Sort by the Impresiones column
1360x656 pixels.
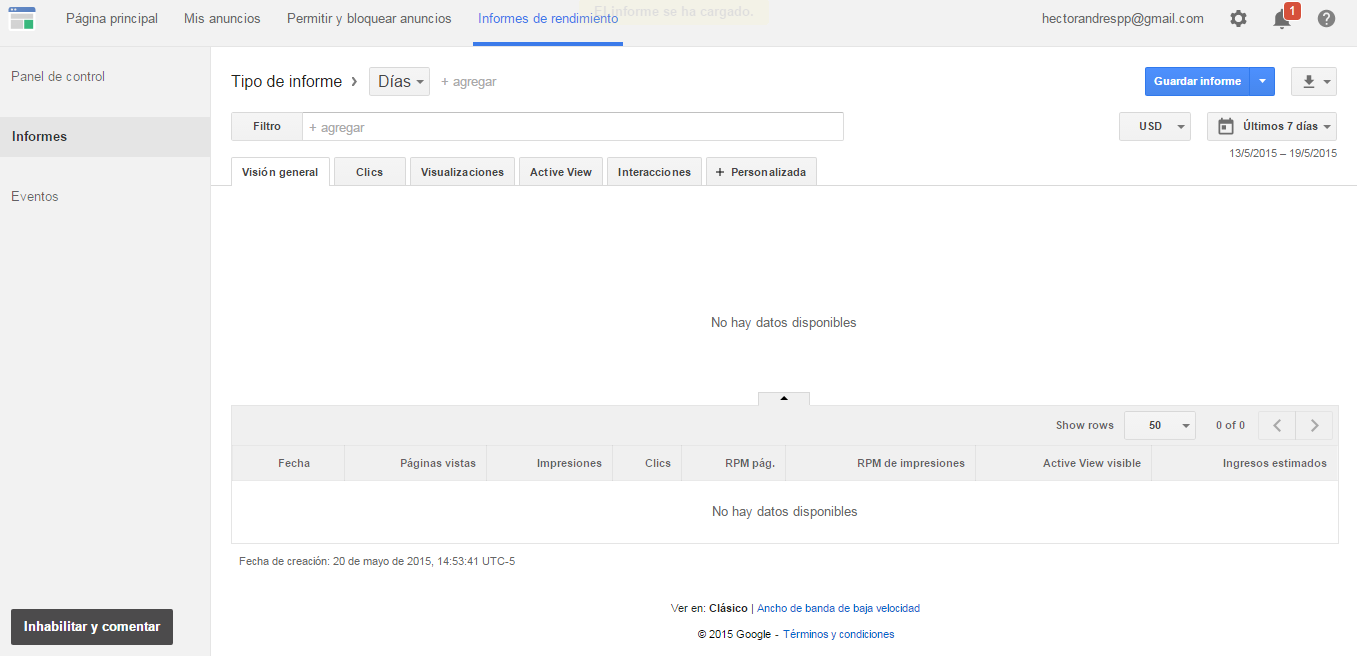[569, 463]
